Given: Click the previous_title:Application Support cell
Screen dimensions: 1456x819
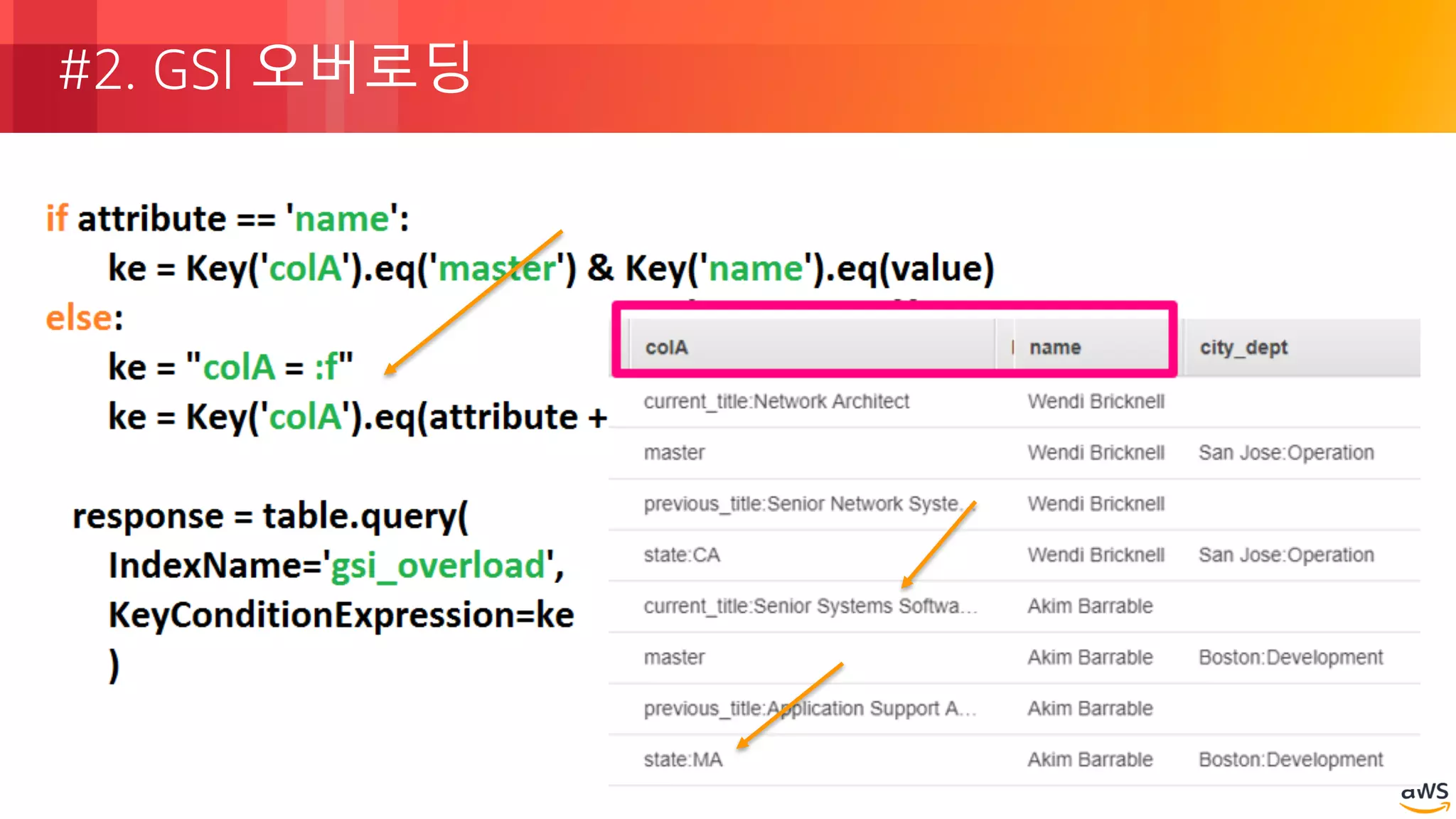Looking at the screenshot, I should pyautogui.click(x=810, y=709).
